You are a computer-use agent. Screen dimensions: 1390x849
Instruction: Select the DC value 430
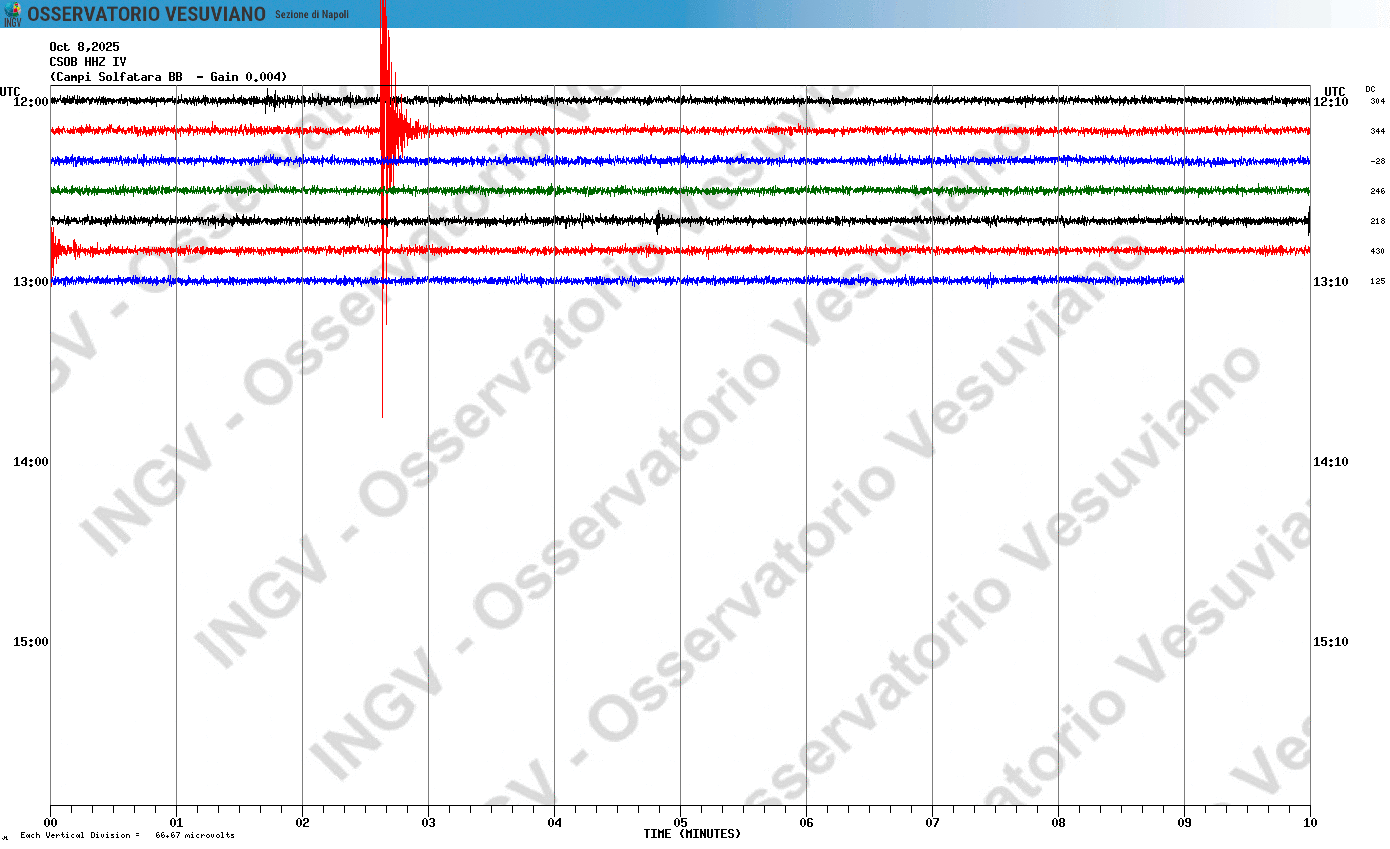click(1377, 251)
